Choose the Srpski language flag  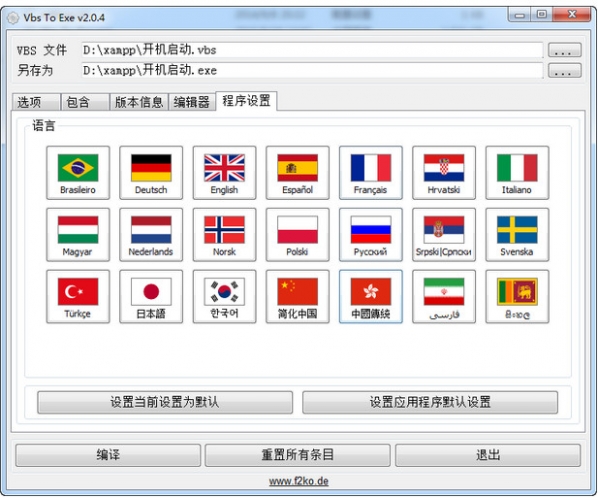pyautogui.click(x=444, y=235)
